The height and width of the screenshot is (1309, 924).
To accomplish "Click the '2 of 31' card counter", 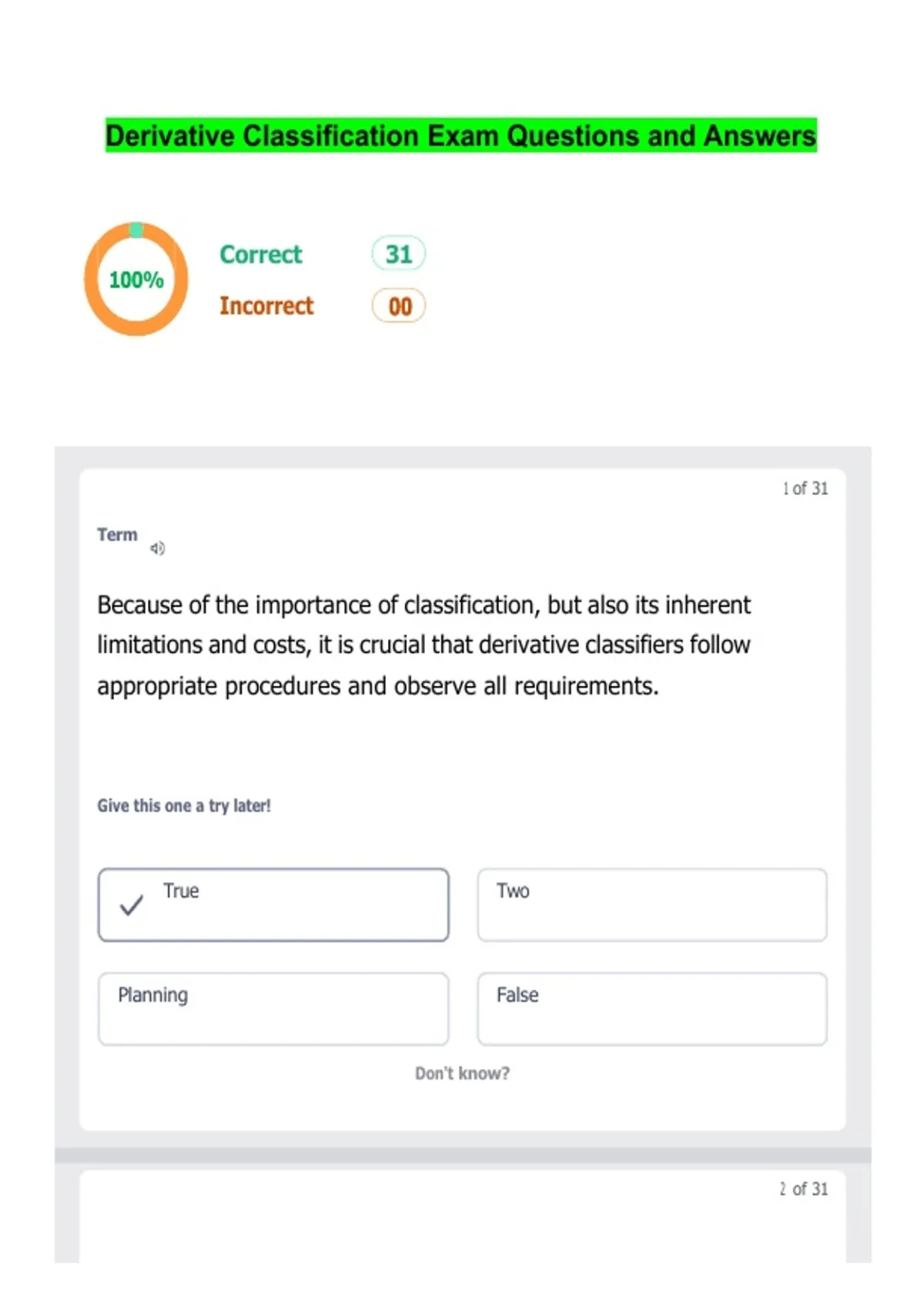I will tap(803, 1189).
